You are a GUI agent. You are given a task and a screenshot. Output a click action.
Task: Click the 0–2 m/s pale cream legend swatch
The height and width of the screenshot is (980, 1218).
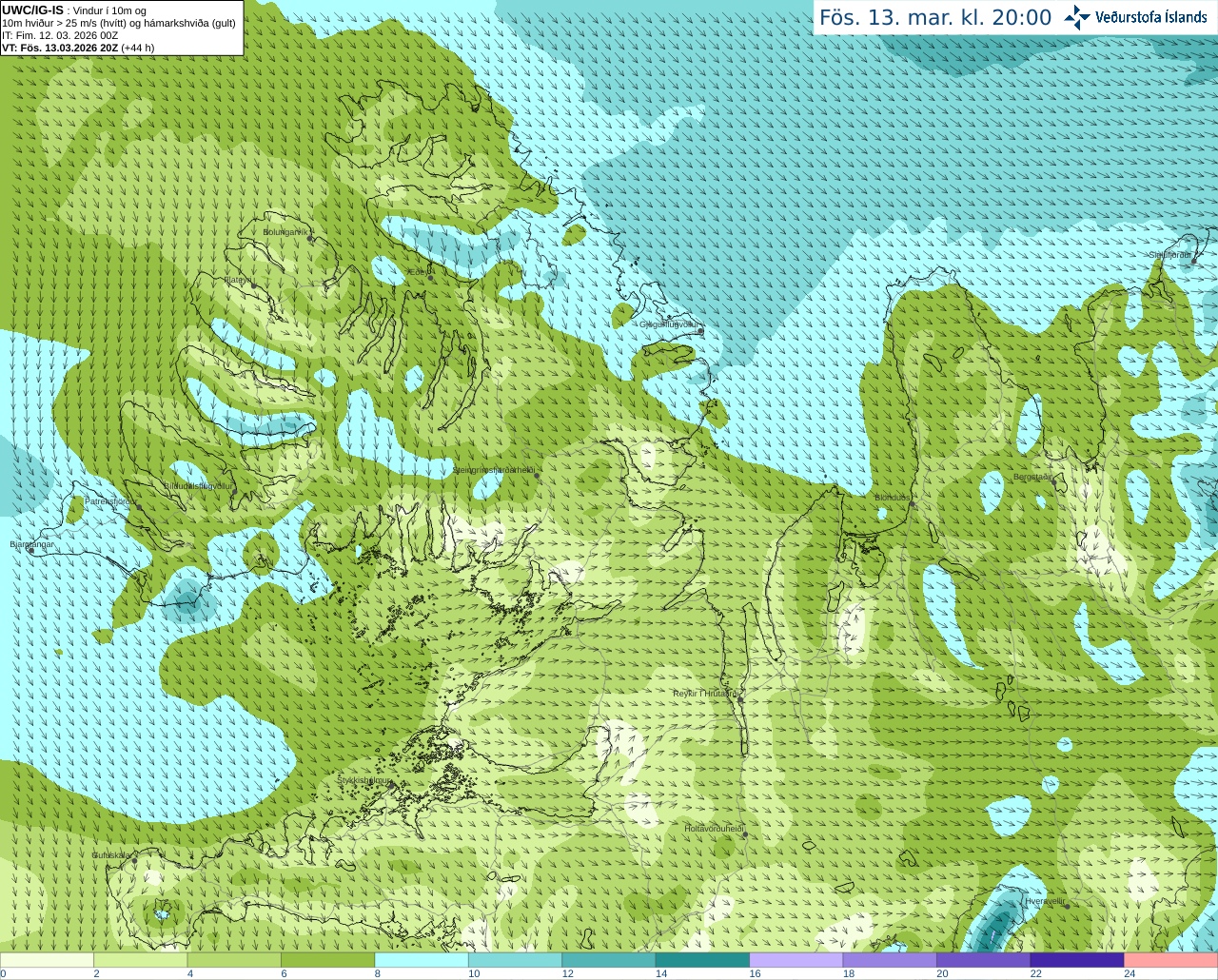click(47, 960)
